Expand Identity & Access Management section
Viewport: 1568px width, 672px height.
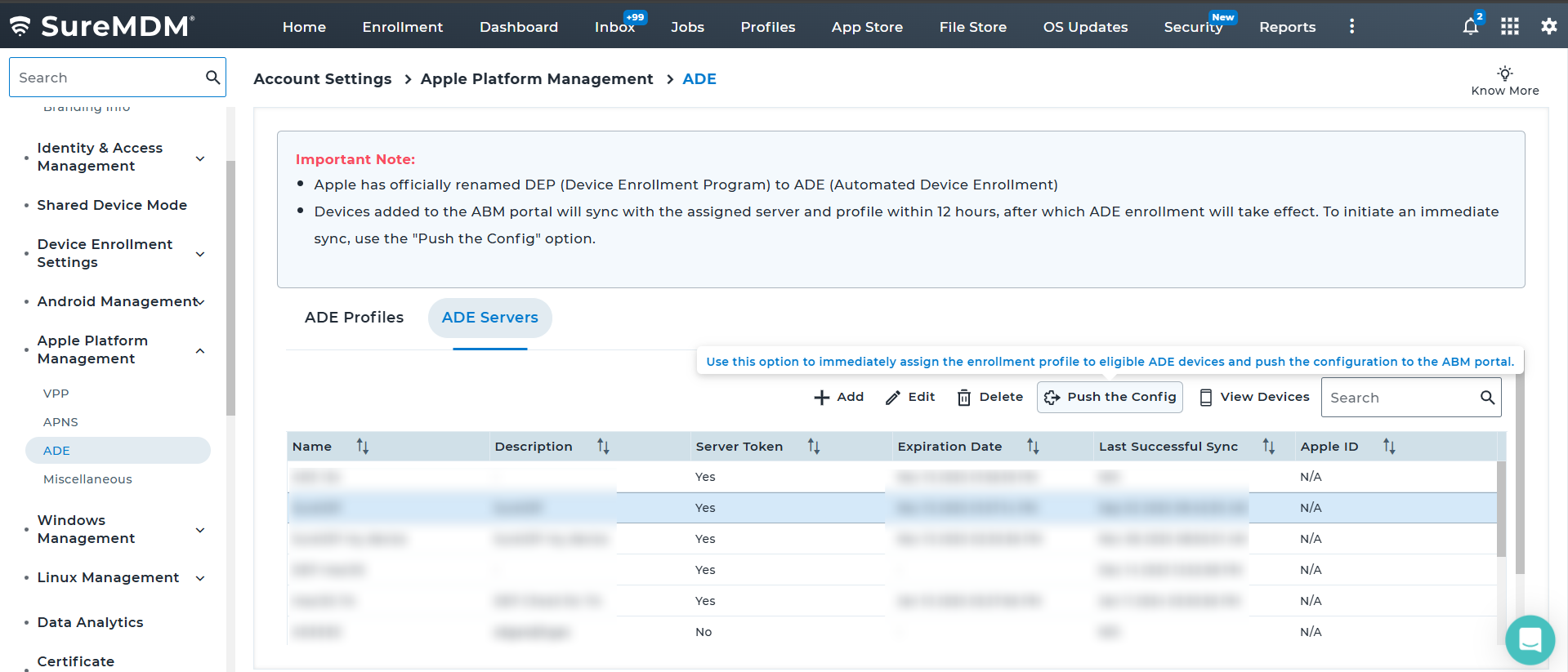pyautogui.click(x=200, y=158)
